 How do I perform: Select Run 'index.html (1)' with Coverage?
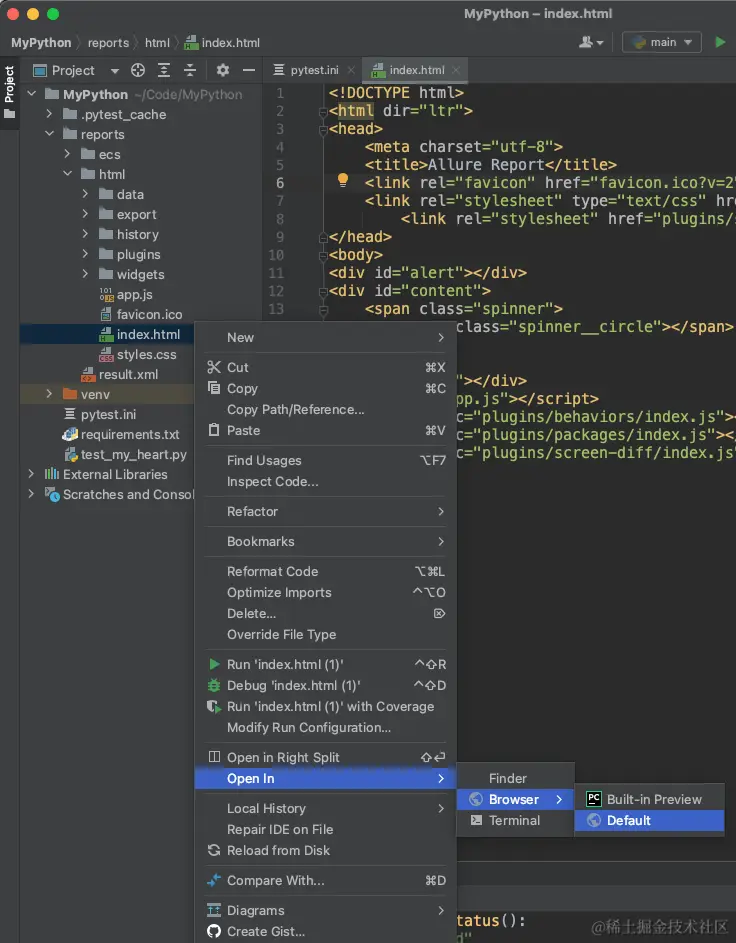tap(325, 707)
